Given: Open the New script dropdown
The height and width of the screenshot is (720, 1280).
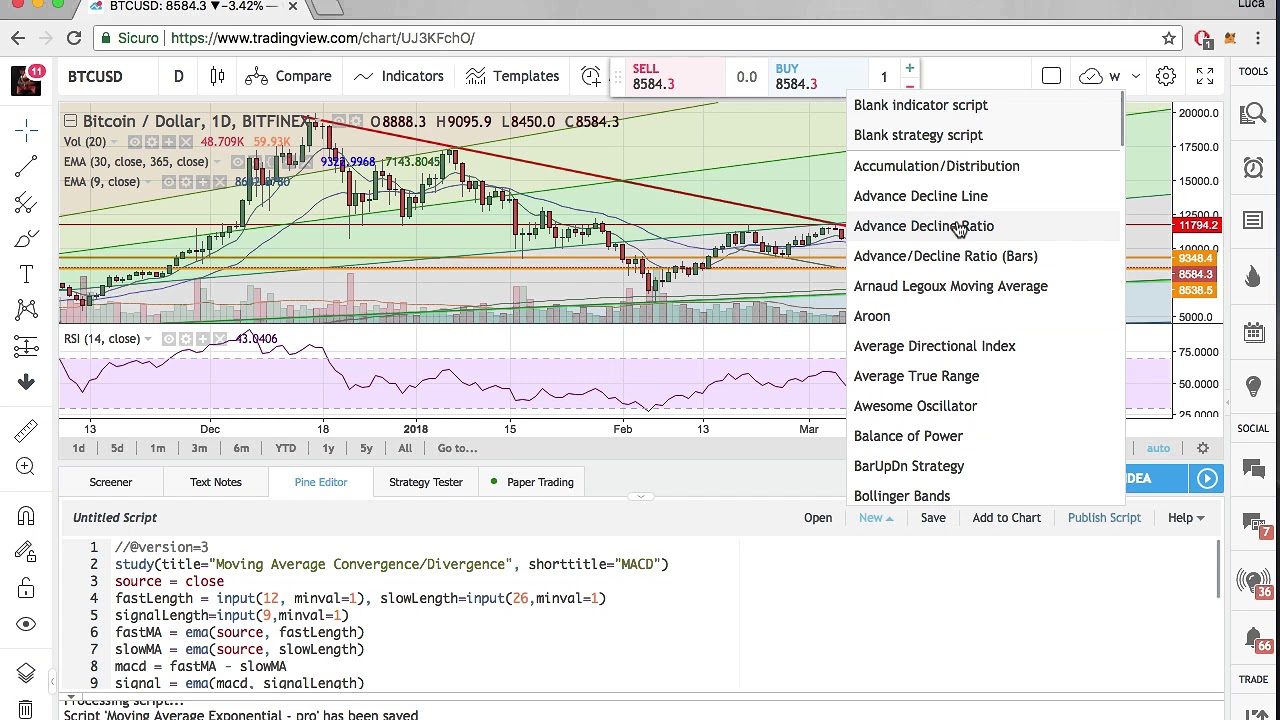Looking at the screenshot, I should (x=875, y=518).
